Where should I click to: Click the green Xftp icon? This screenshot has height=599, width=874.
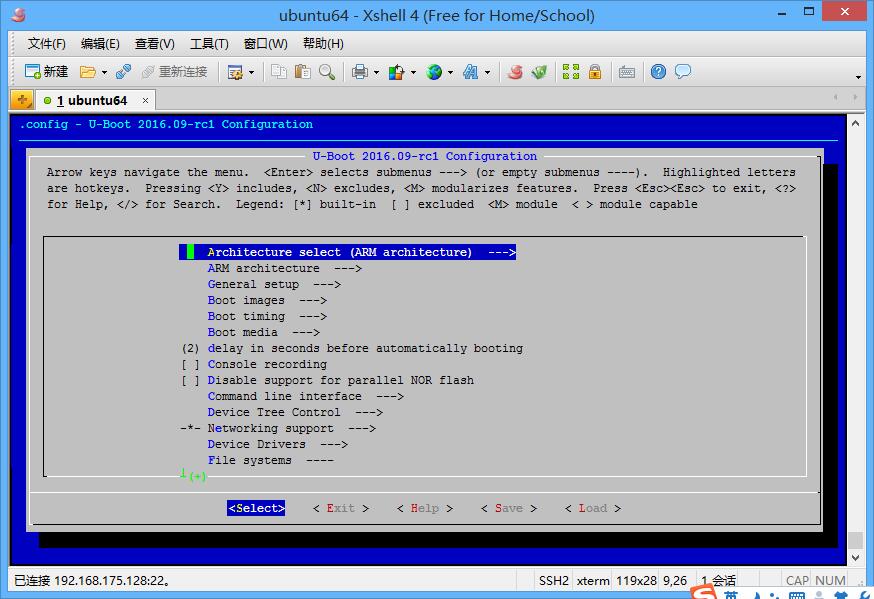539,72
